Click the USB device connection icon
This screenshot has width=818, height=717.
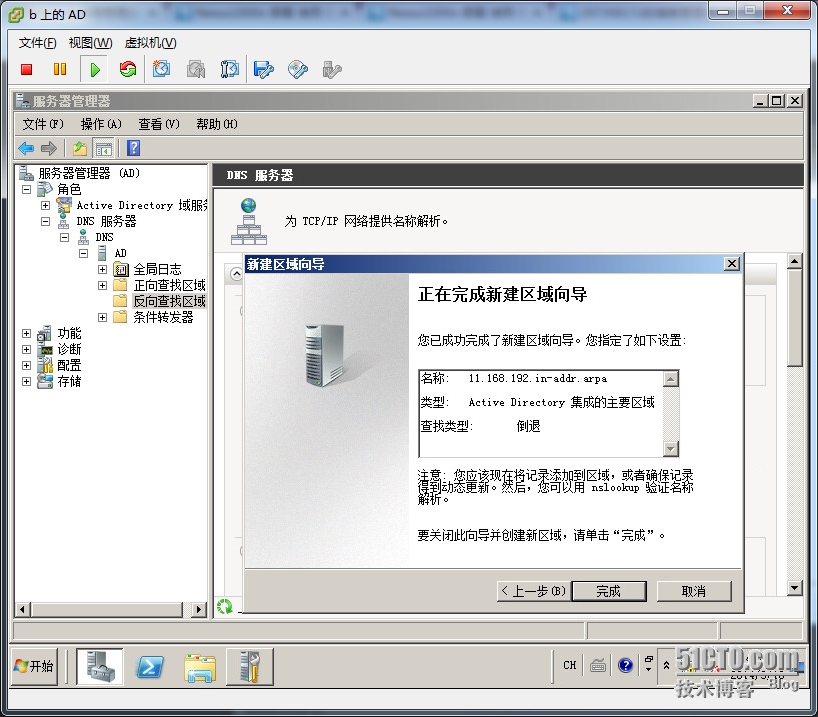coord(332,69)
